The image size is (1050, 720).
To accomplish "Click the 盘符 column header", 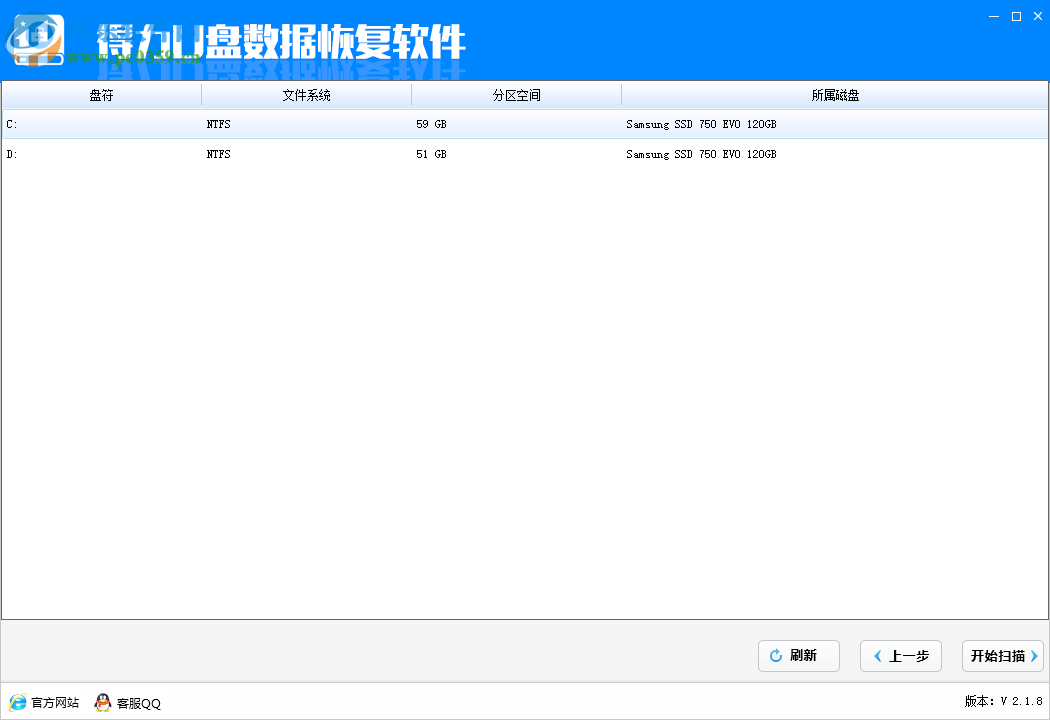I will (x=100, y=94).
